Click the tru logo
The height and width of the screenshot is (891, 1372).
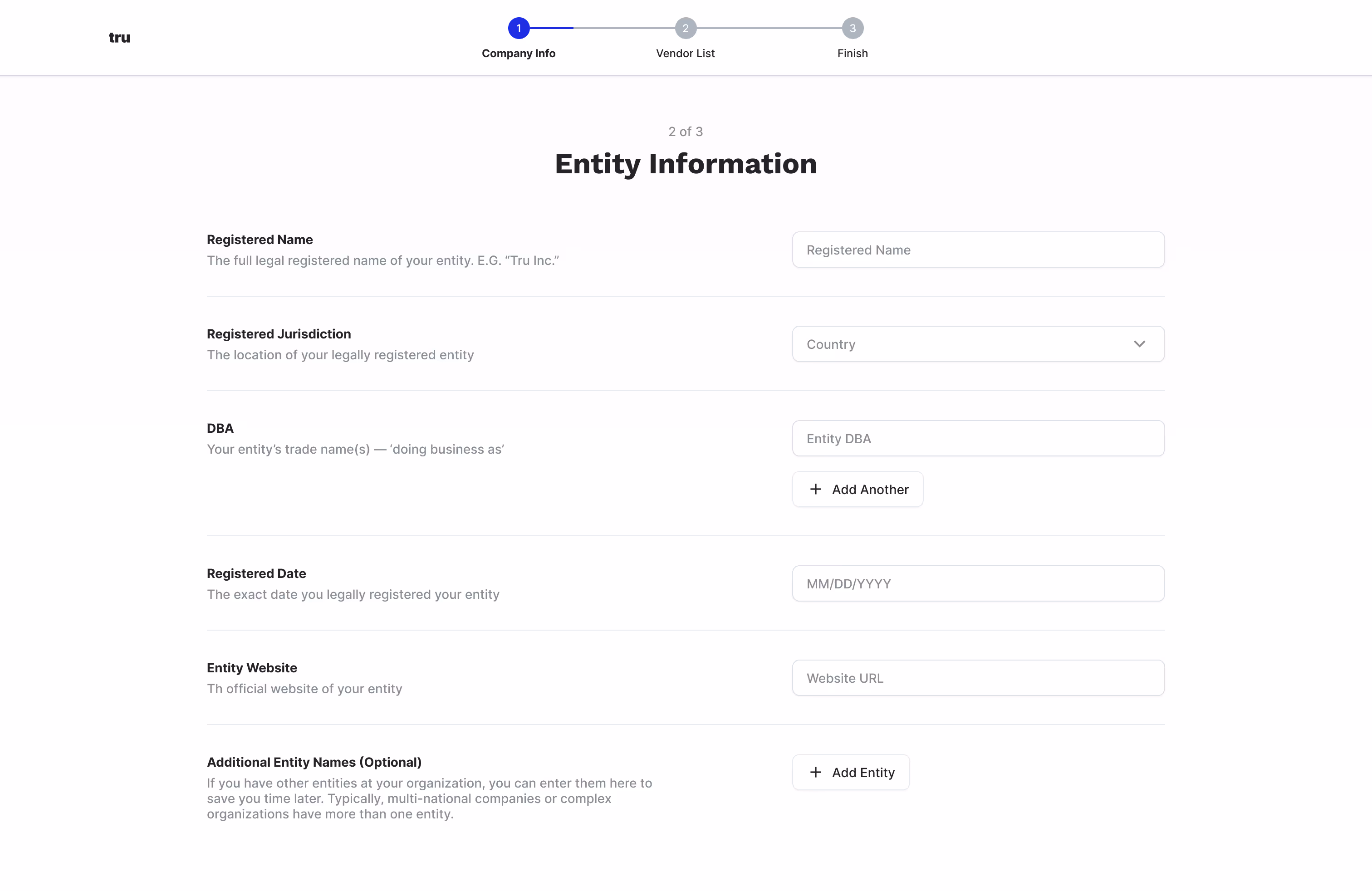pos(119,38)
